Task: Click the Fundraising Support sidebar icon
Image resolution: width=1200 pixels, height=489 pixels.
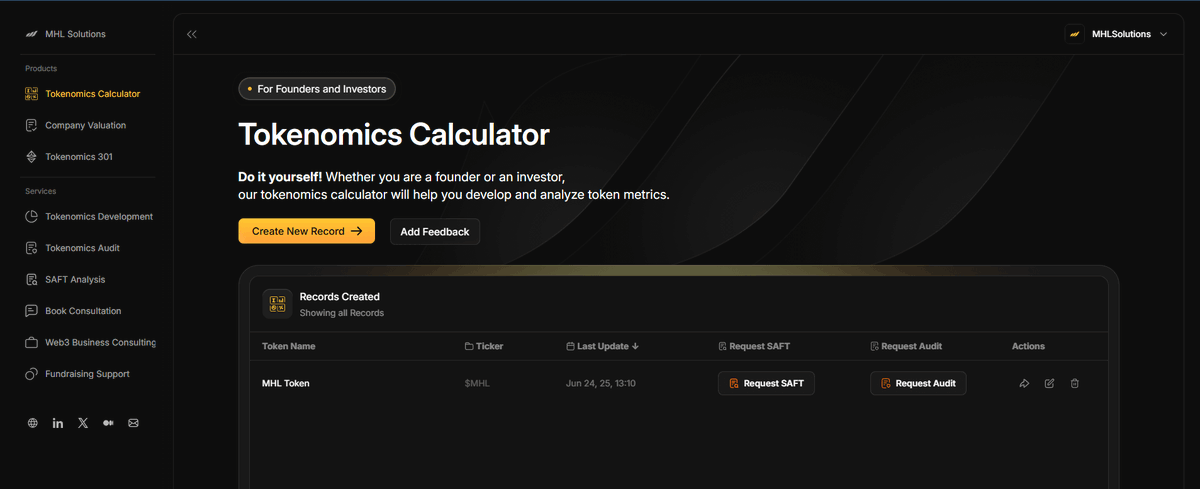Action: pos(32,374)
